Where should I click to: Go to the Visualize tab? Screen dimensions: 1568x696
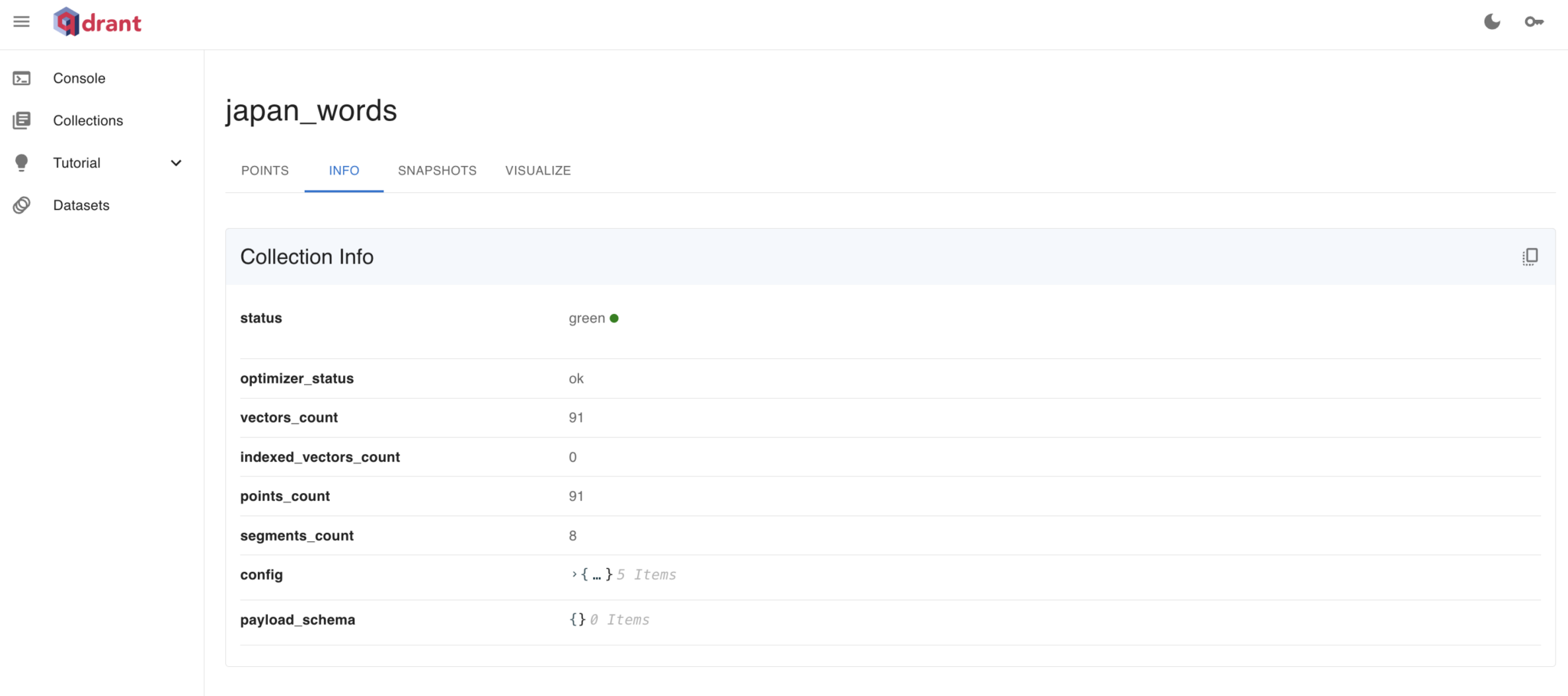pos(537,171)
